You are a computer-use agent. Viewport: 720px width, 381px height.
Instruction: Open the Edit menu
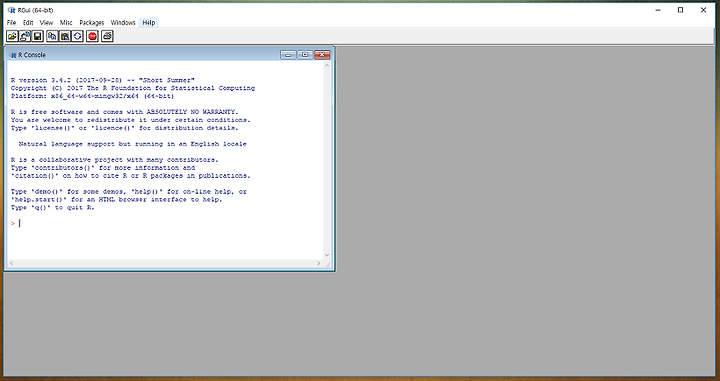[28, 22]
